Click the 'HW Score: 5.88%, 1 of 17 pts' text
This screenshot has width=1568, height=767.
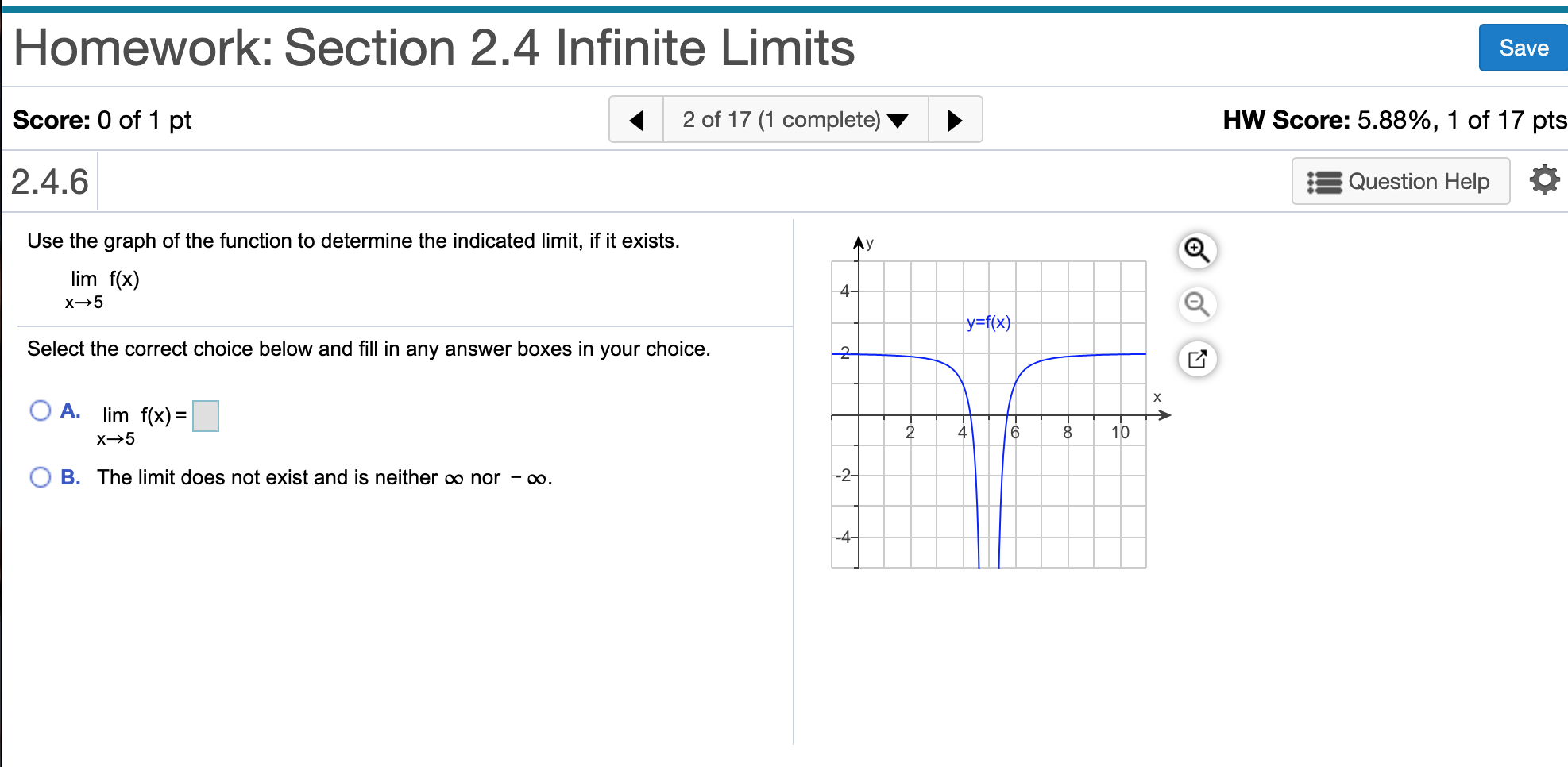1395,120
